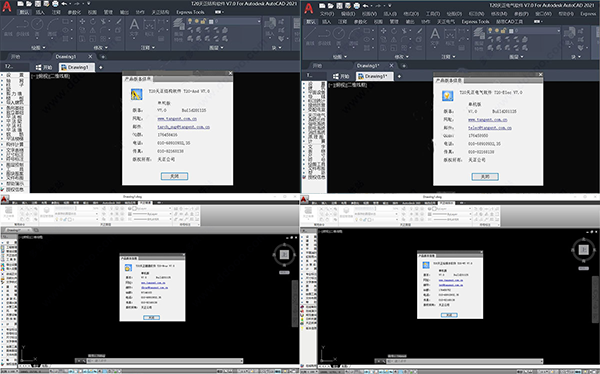Toggle the layer lock icon in top-right layer box
600x374 pixels.
[x=504, y=30]
